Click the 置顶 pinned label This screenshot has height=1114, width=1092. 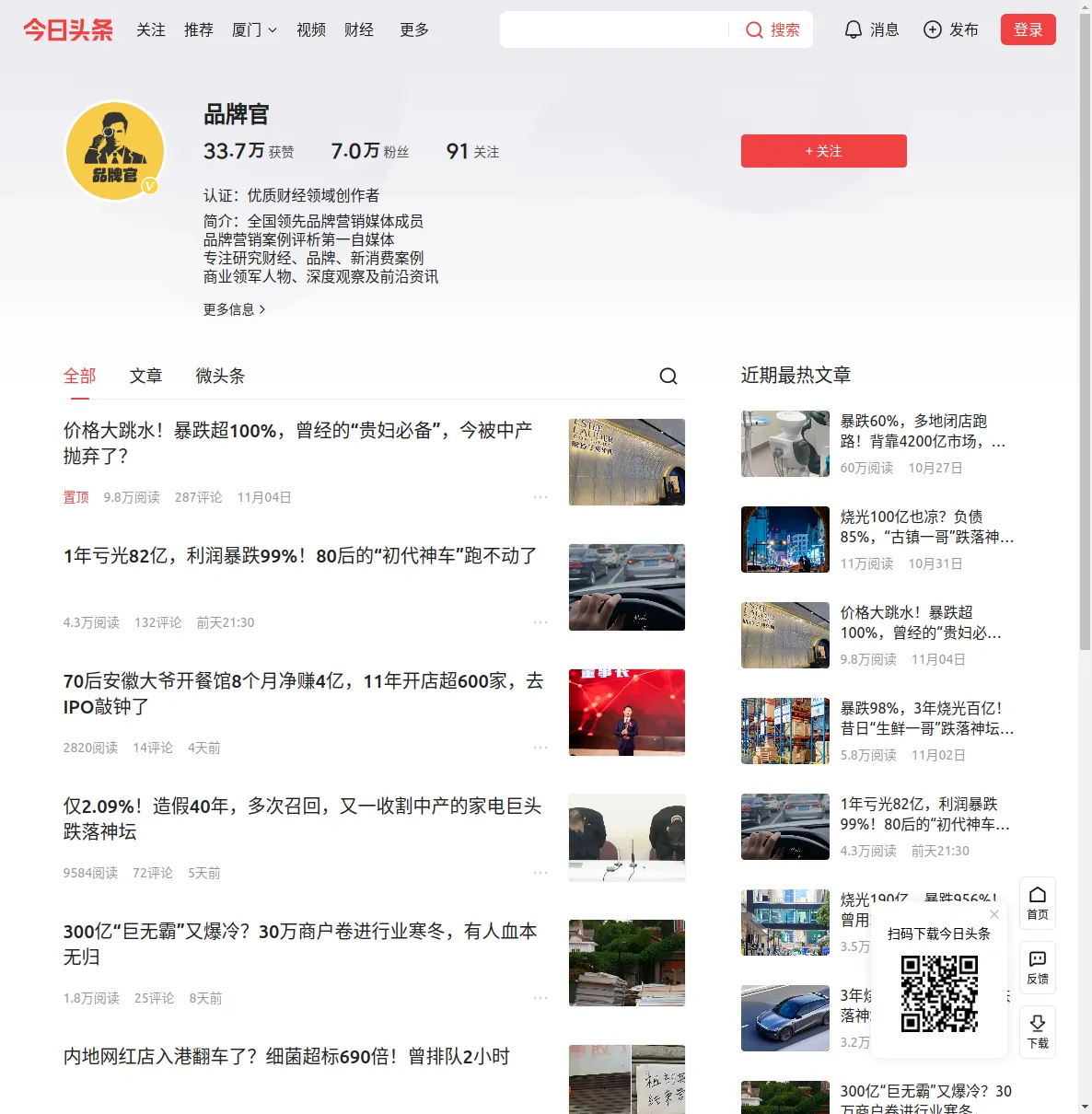(x=76, y=497)
